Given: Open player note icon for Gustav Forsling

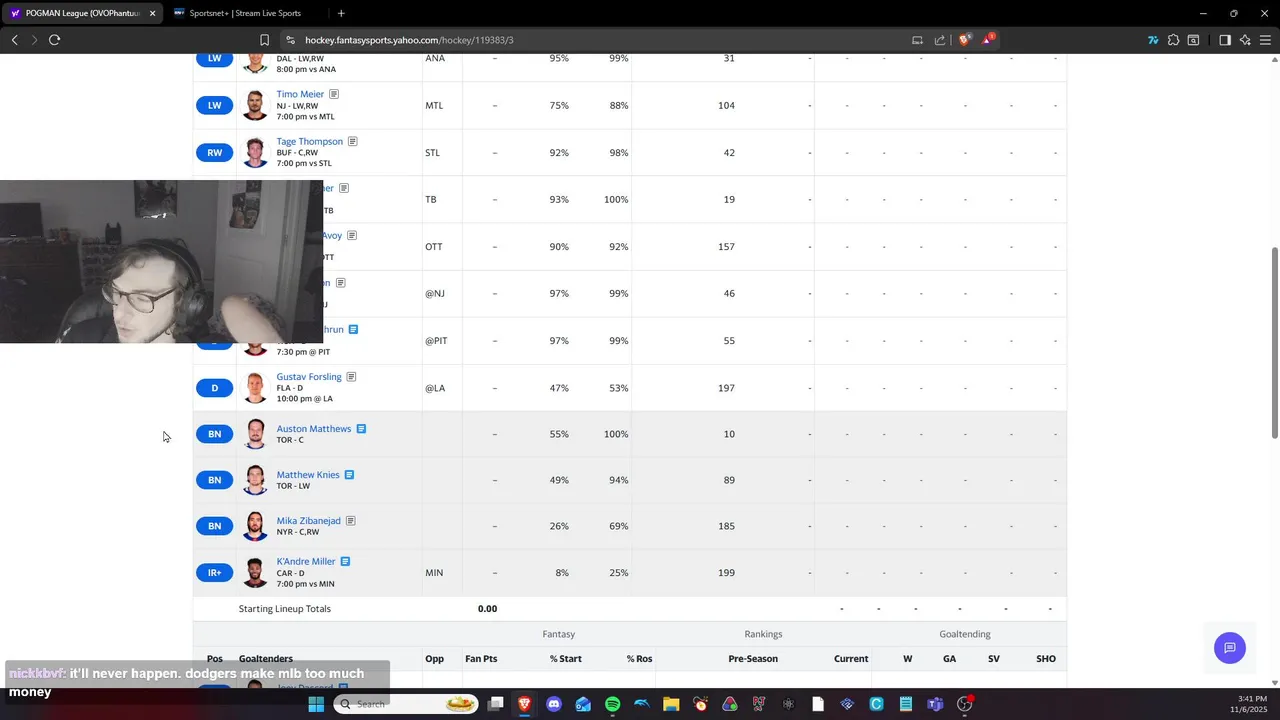Looking at the screenshot, I should pyautogui.click(x=351, y=377).
